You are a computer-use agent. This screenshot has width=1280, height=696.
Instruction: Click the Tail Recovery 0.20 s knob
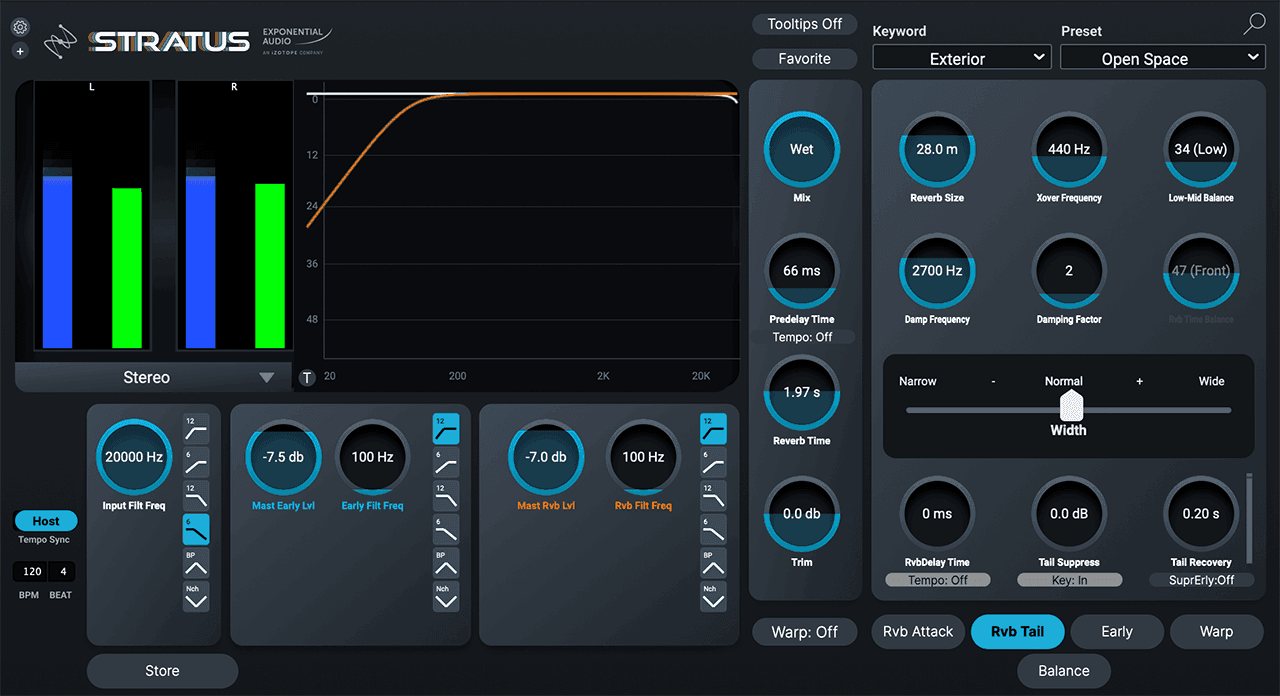pos(1201,514)
